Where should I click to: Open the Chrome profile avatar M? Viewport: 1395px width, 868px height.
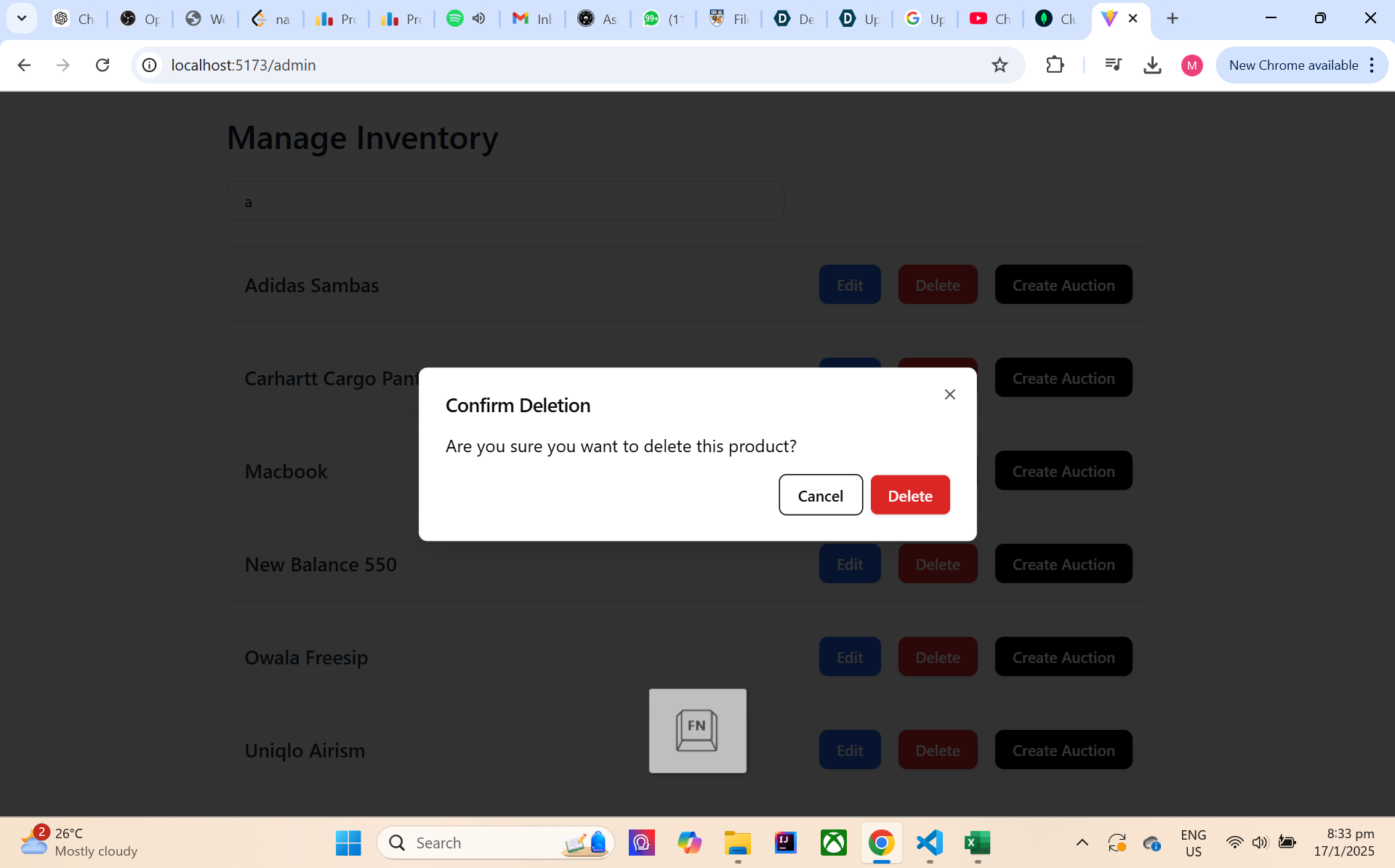click(1191, 65)
